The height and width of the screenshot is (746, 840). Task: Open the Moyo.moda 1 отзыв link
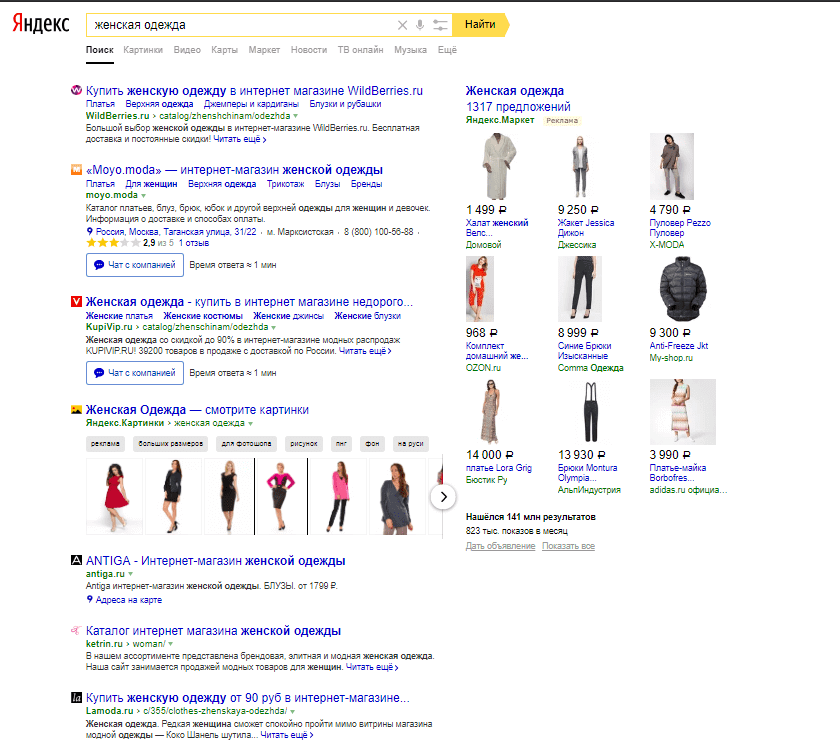pos(194,243)
